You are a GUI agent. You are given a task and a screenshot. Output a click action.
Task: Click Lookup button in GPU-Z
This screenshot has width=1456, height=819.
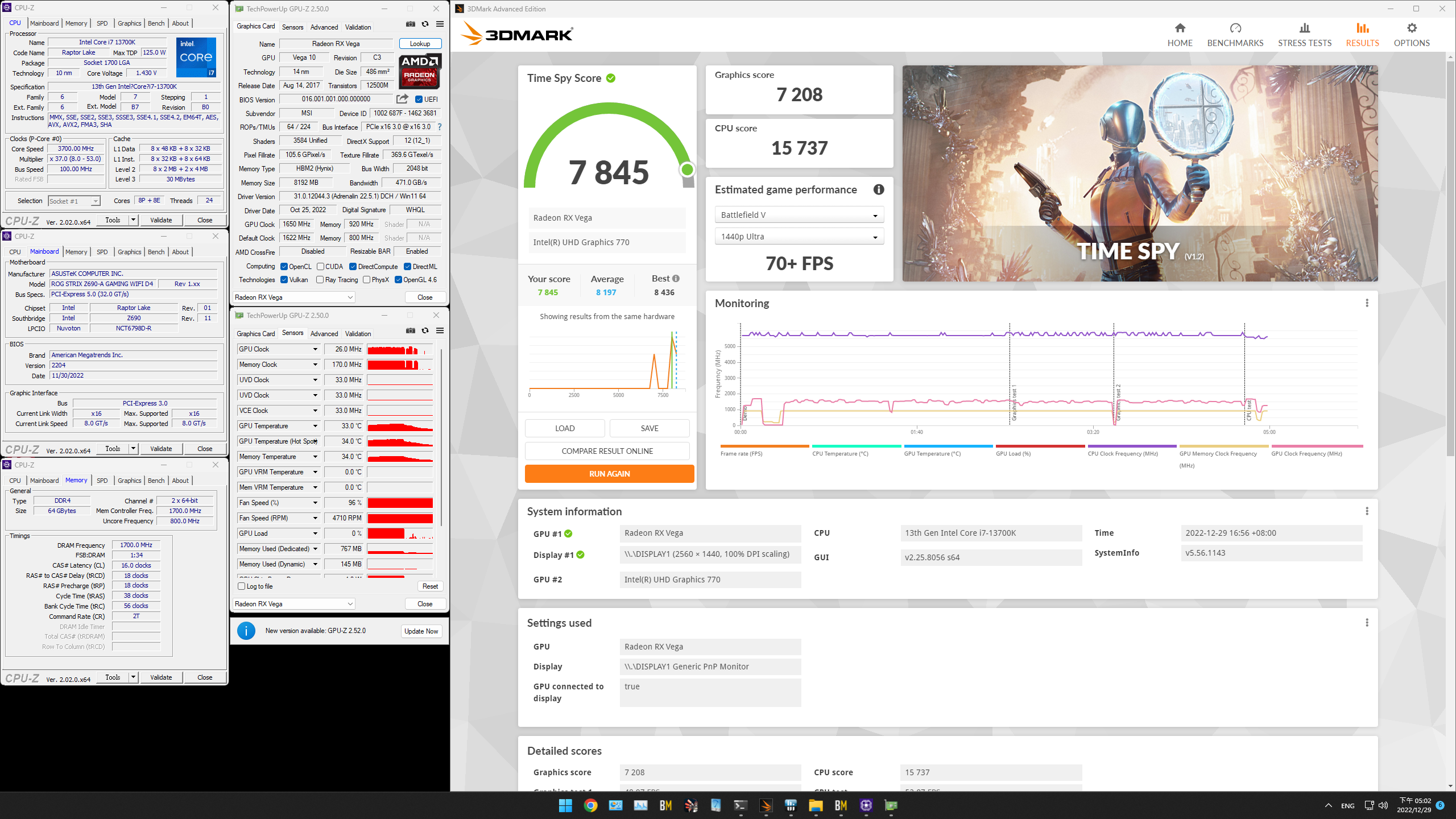coord(420,44)
